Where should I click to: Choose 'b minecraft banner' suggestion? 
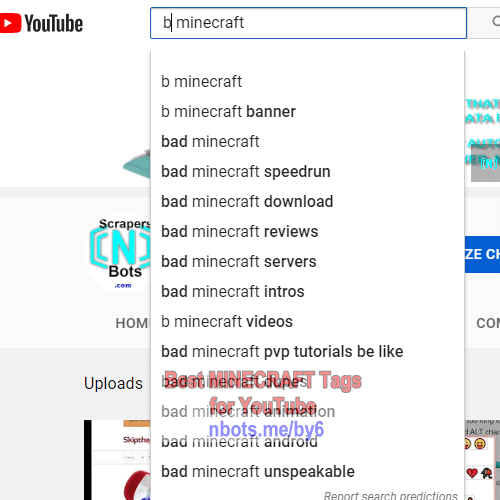tap(307, 112)
